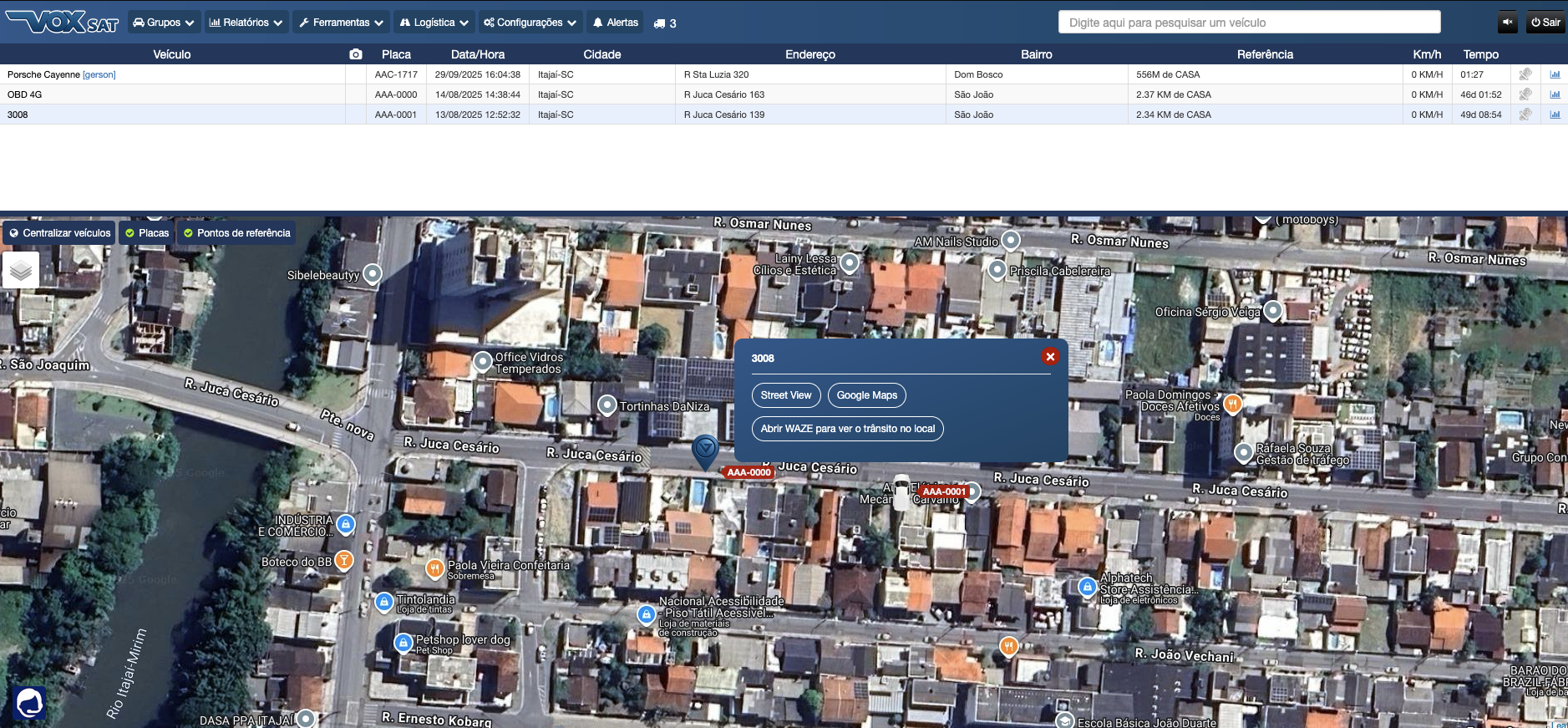This screenshot has height=728, width=1568.
Task: Click the Sair logout button
Action: 1545,23
